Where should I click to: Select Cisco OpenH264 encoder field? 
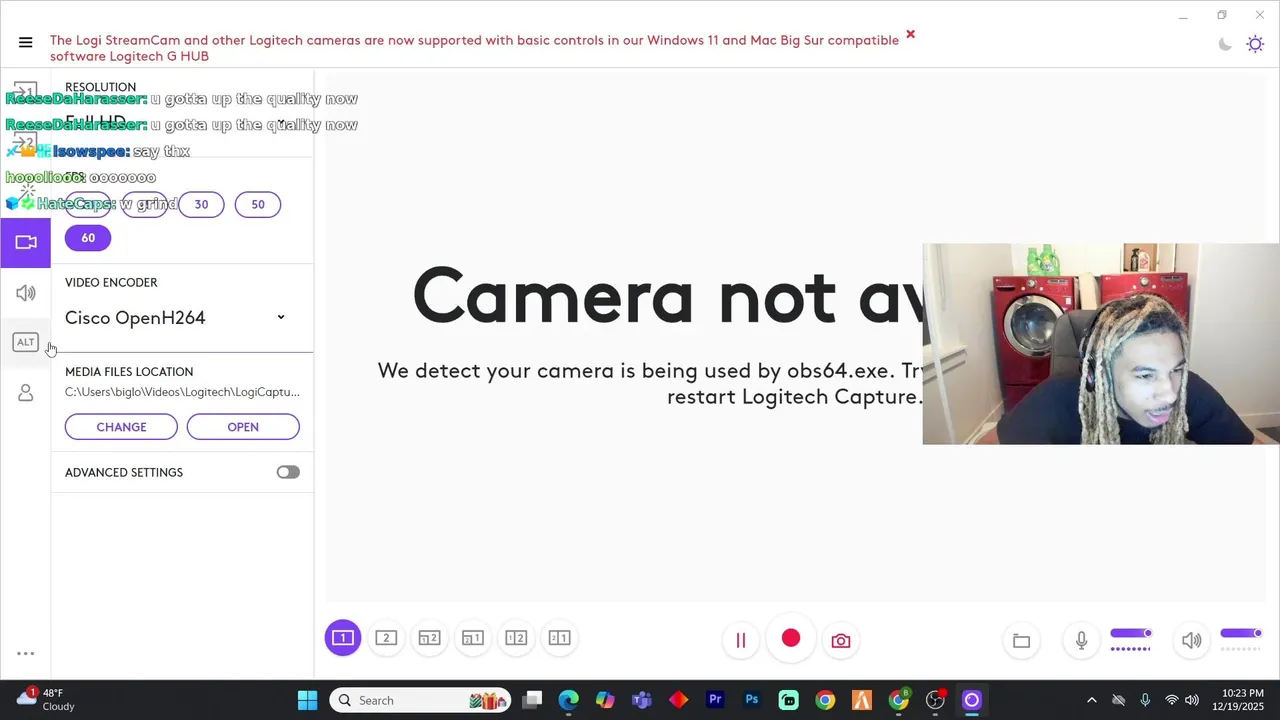pyautogui.click(x=176, y=318)
